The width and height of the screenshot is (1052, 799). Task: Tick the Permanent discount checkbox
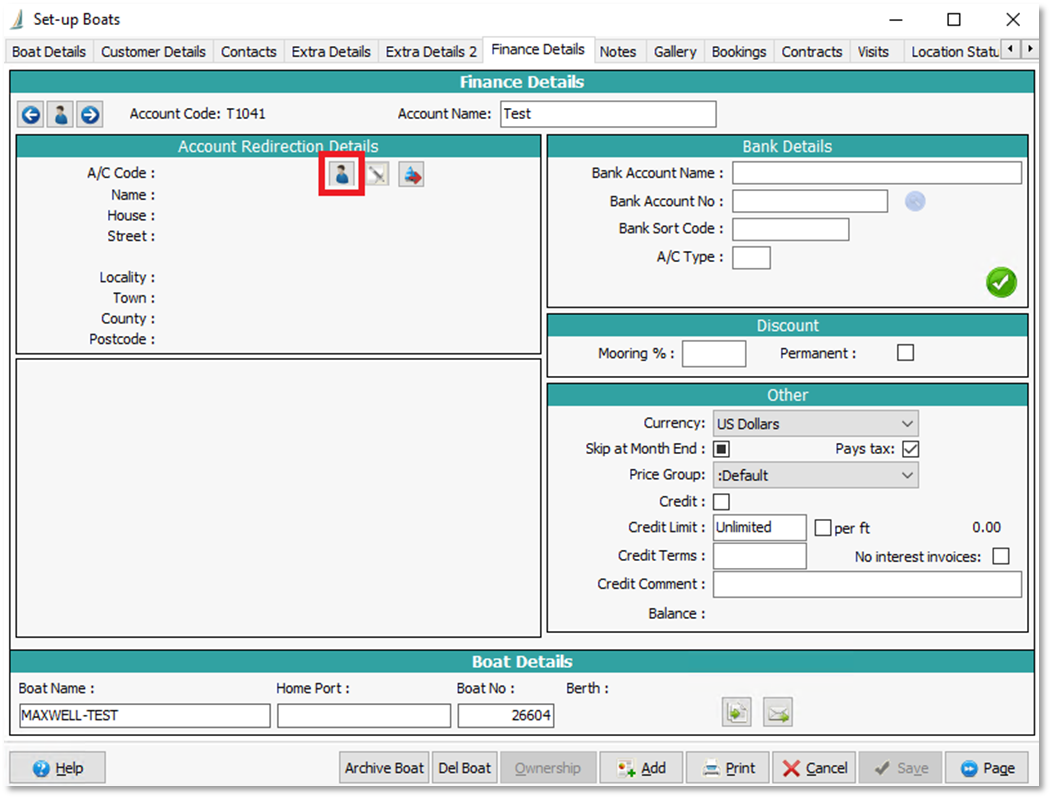[x=905, y=353]
